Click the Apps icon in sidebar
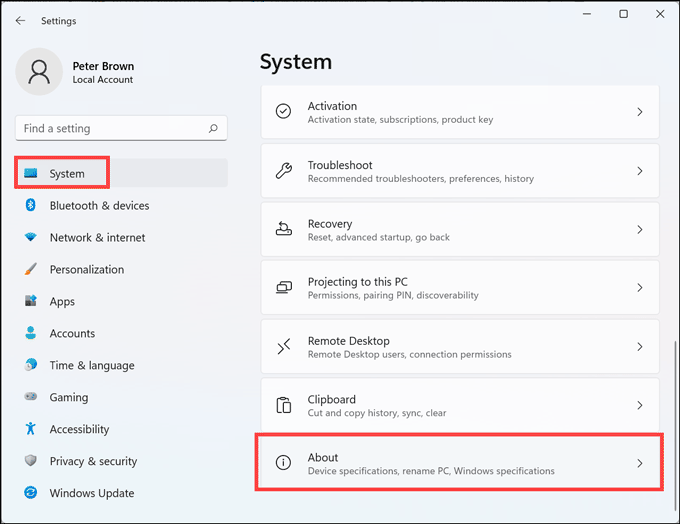The image size is (680, 524). (x=30, y=301)
